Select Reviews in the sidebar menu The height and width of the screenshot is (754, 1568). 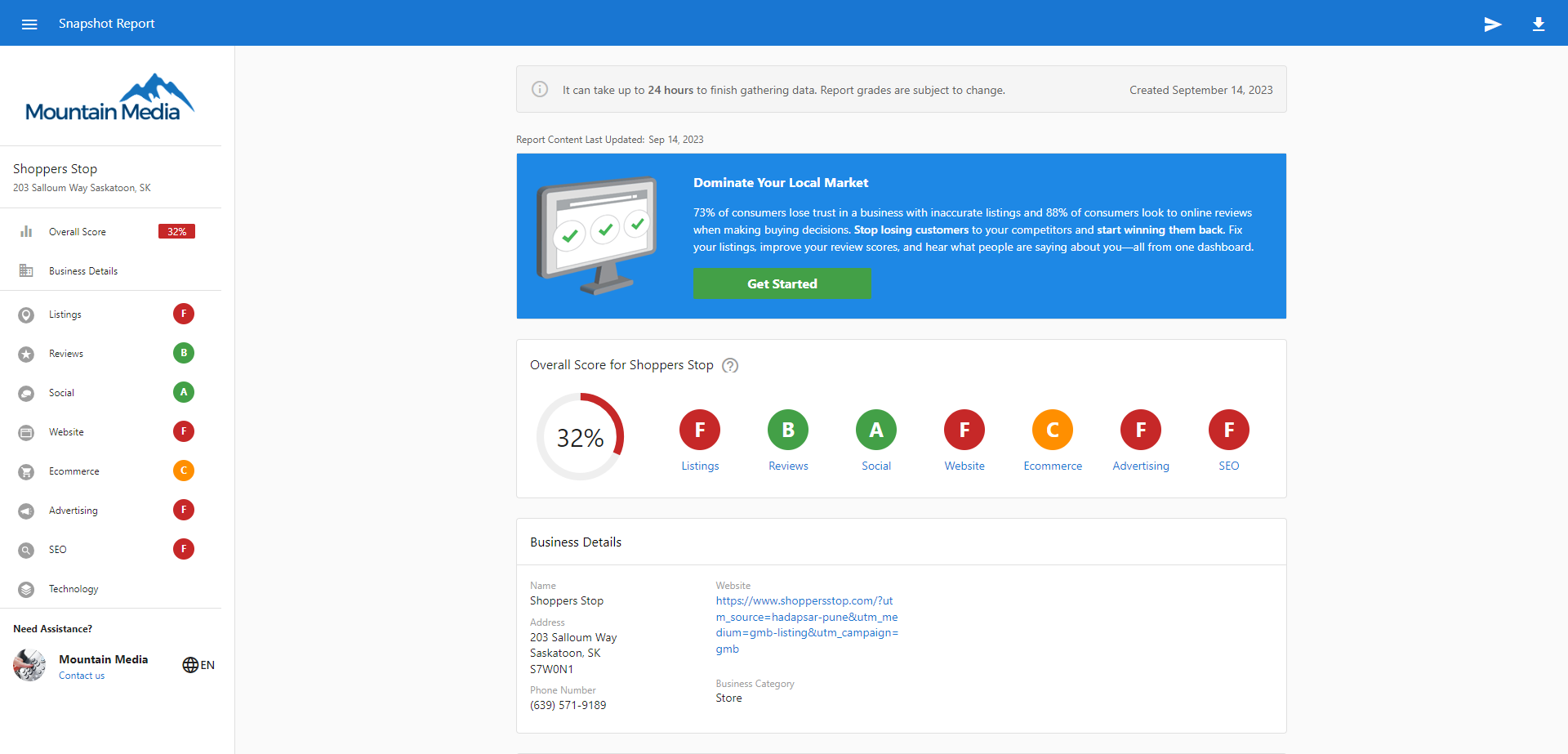point(111,354)
